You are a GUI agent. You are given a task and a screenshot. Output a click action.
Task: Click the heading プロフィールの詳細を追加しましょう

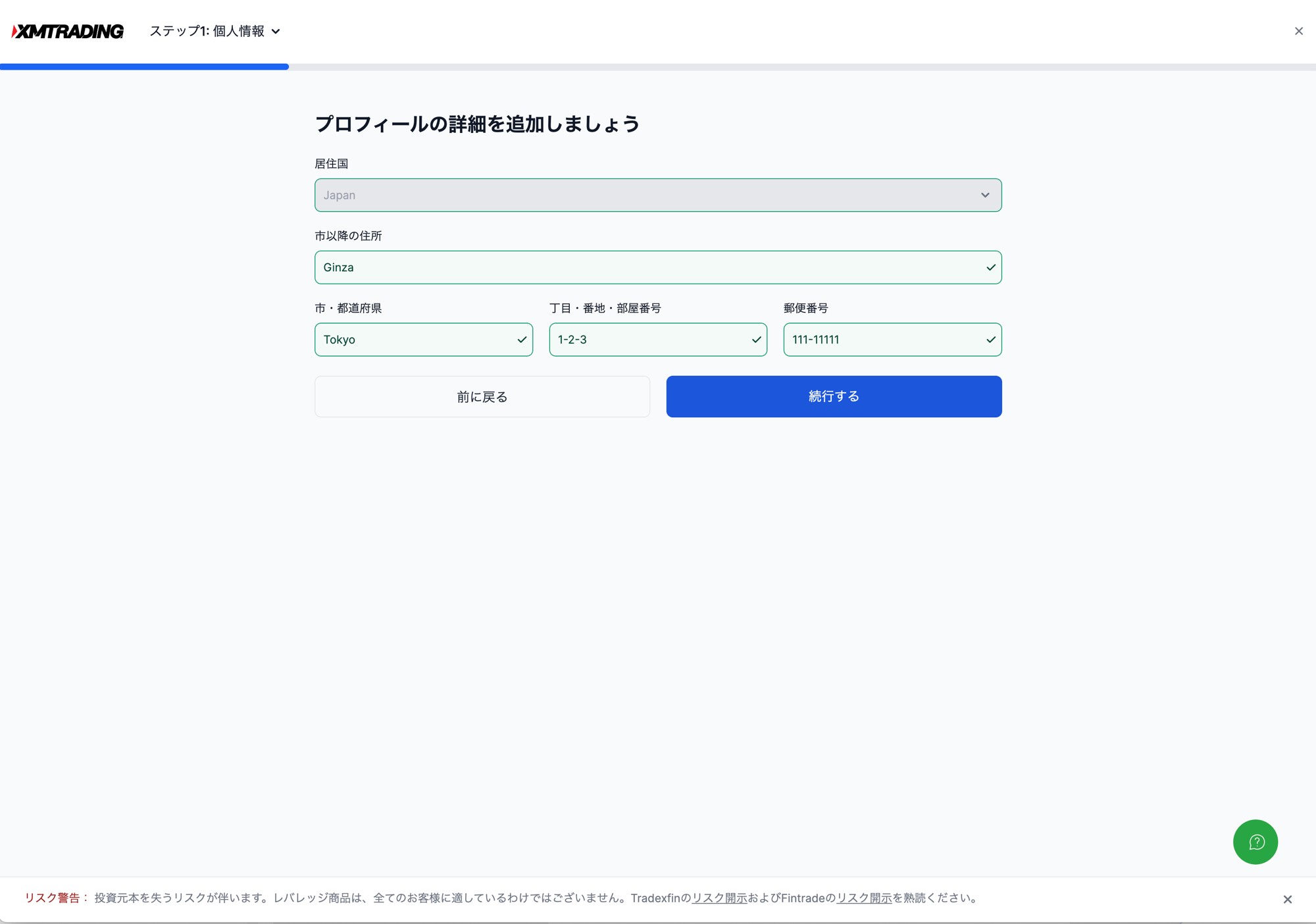click(477, 124)
